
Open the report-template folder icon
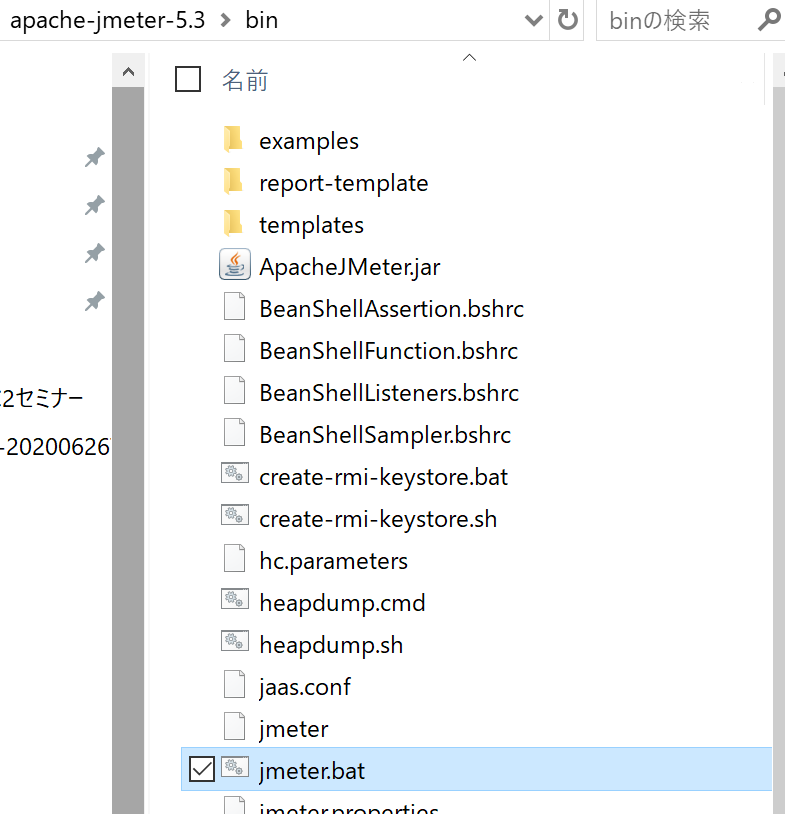click(234, 182)
